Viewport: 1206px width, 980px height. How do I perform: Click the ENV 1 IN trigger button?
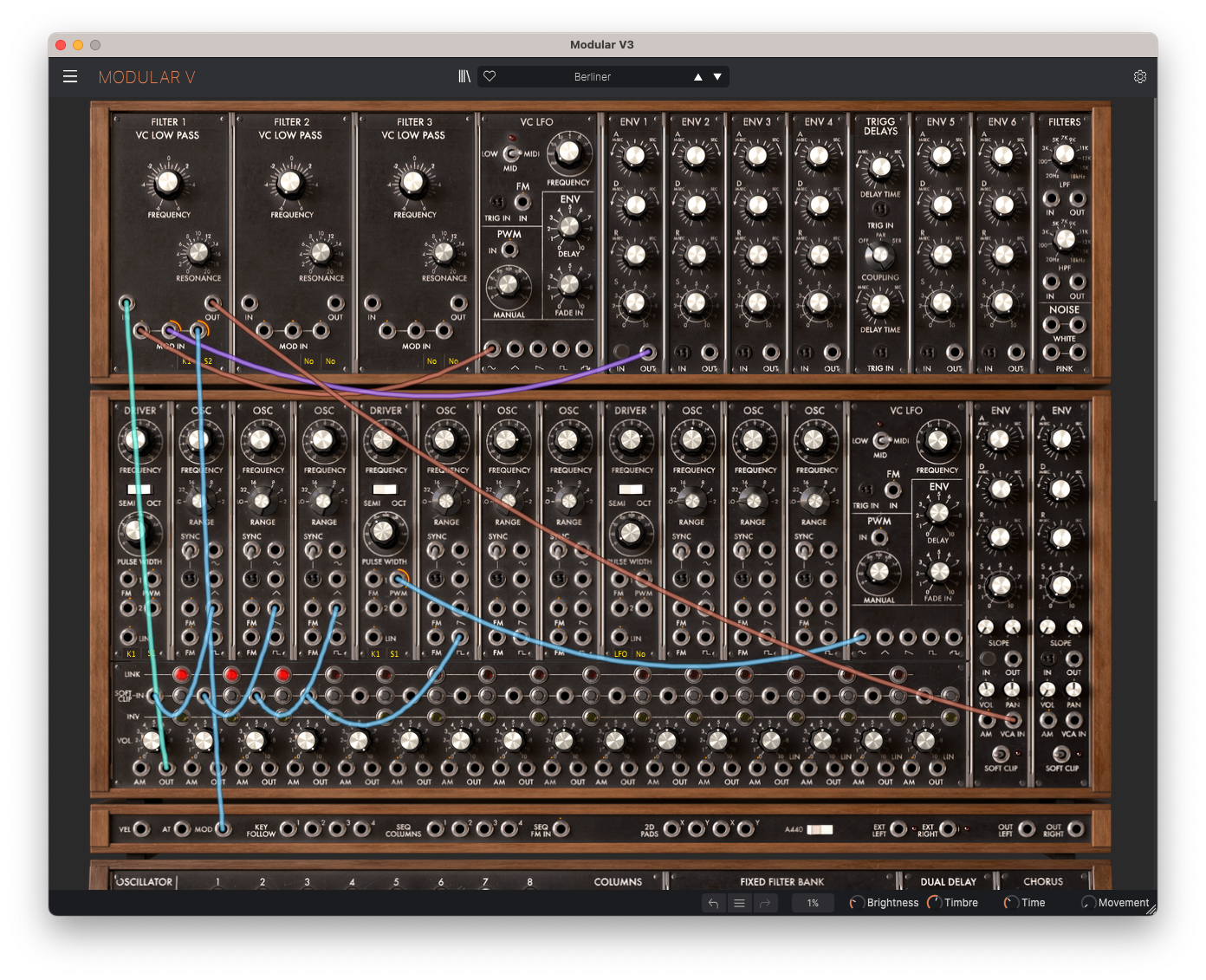click(x=621, y=353)
